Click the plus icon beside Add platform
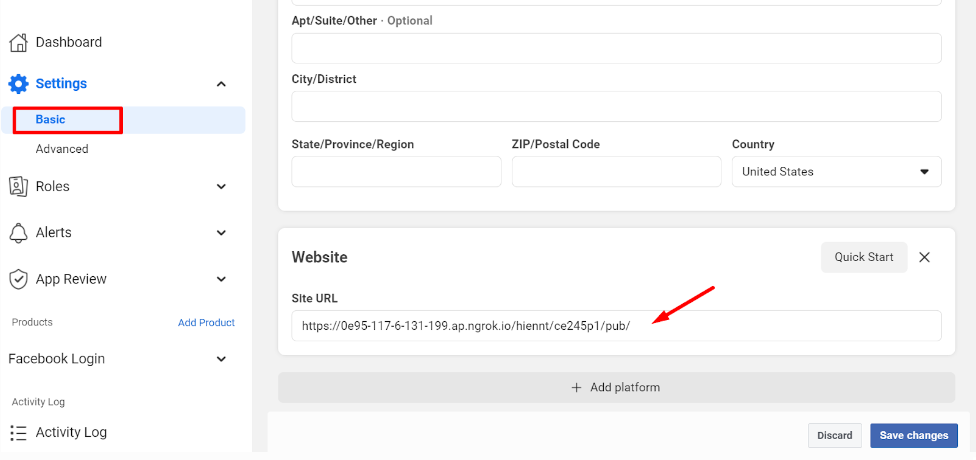 576,387
